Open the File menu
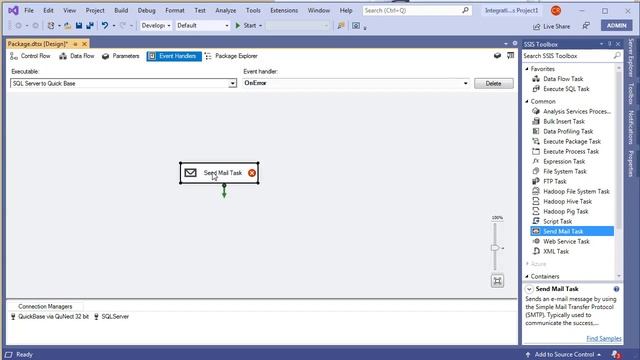 pos(29,10)
